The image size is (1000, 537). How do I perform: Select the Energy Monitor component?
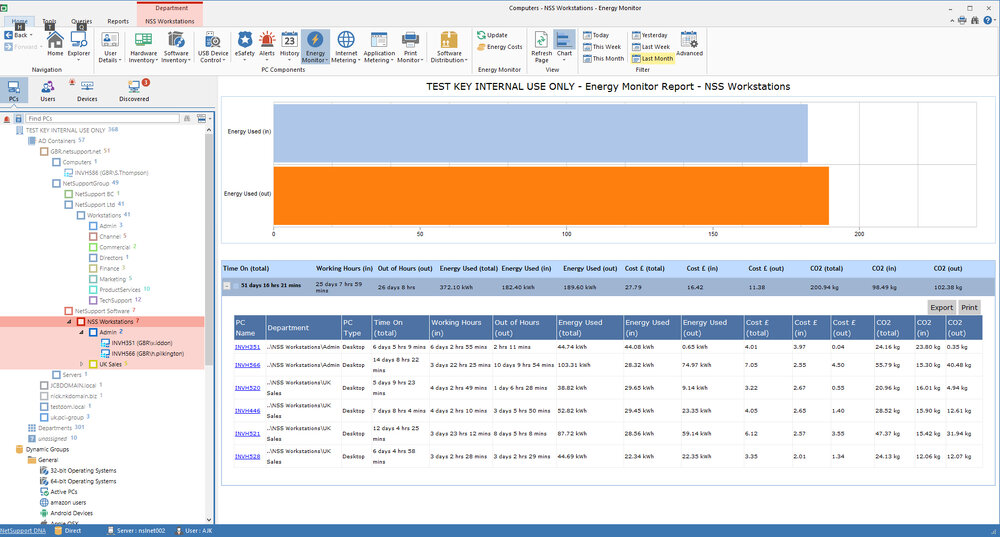tap(315, 47)
